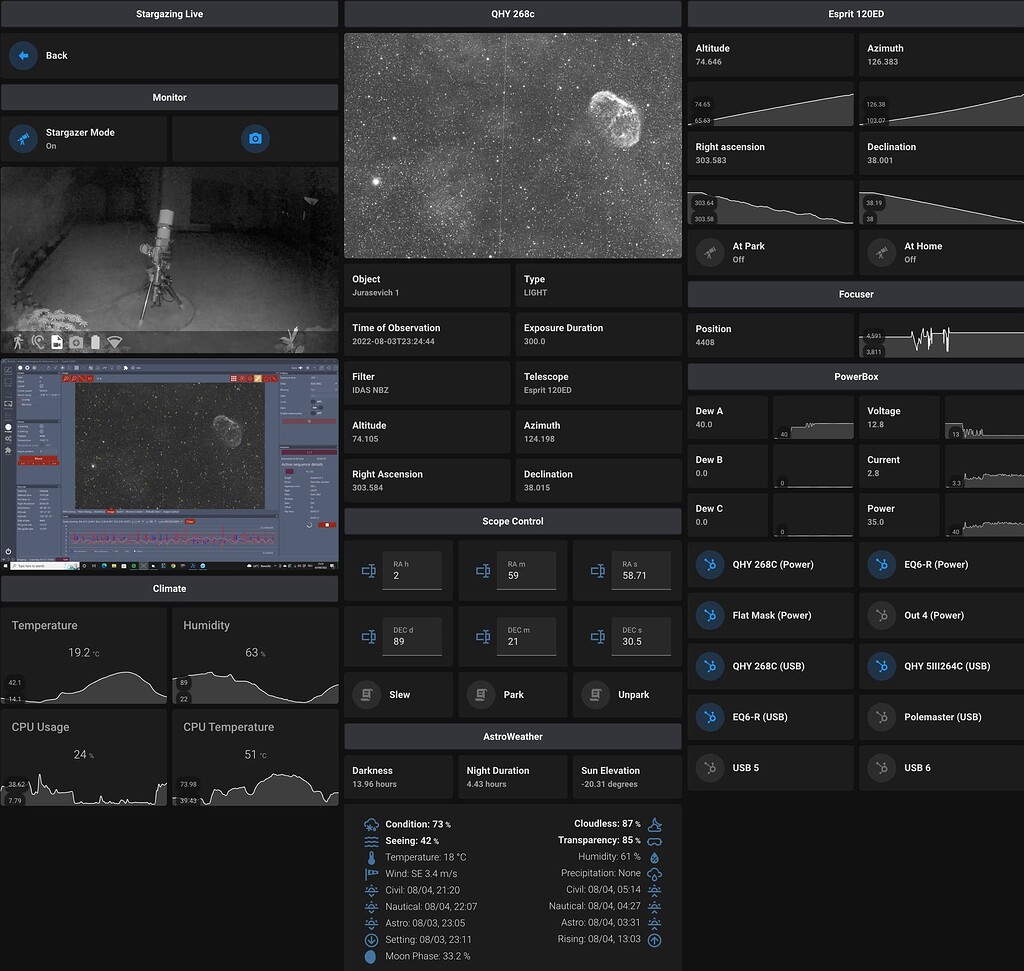This screenshot has width=1024, height=971.
Task: Select the motion detection icon on camera feed
Action: pos(20,342)
